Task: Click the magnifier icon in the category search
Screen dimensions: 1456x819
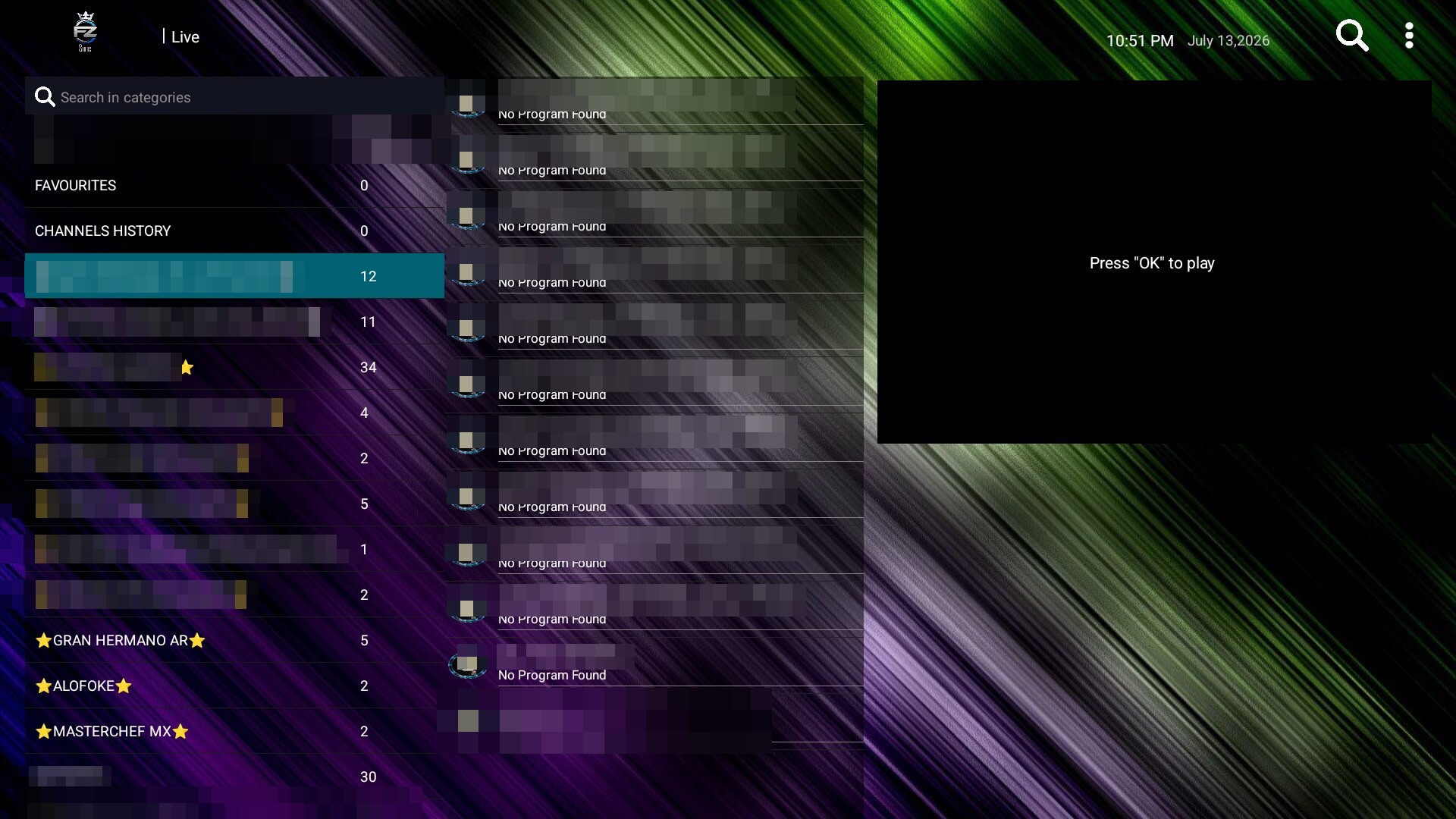Action: (x=45, y=97)
